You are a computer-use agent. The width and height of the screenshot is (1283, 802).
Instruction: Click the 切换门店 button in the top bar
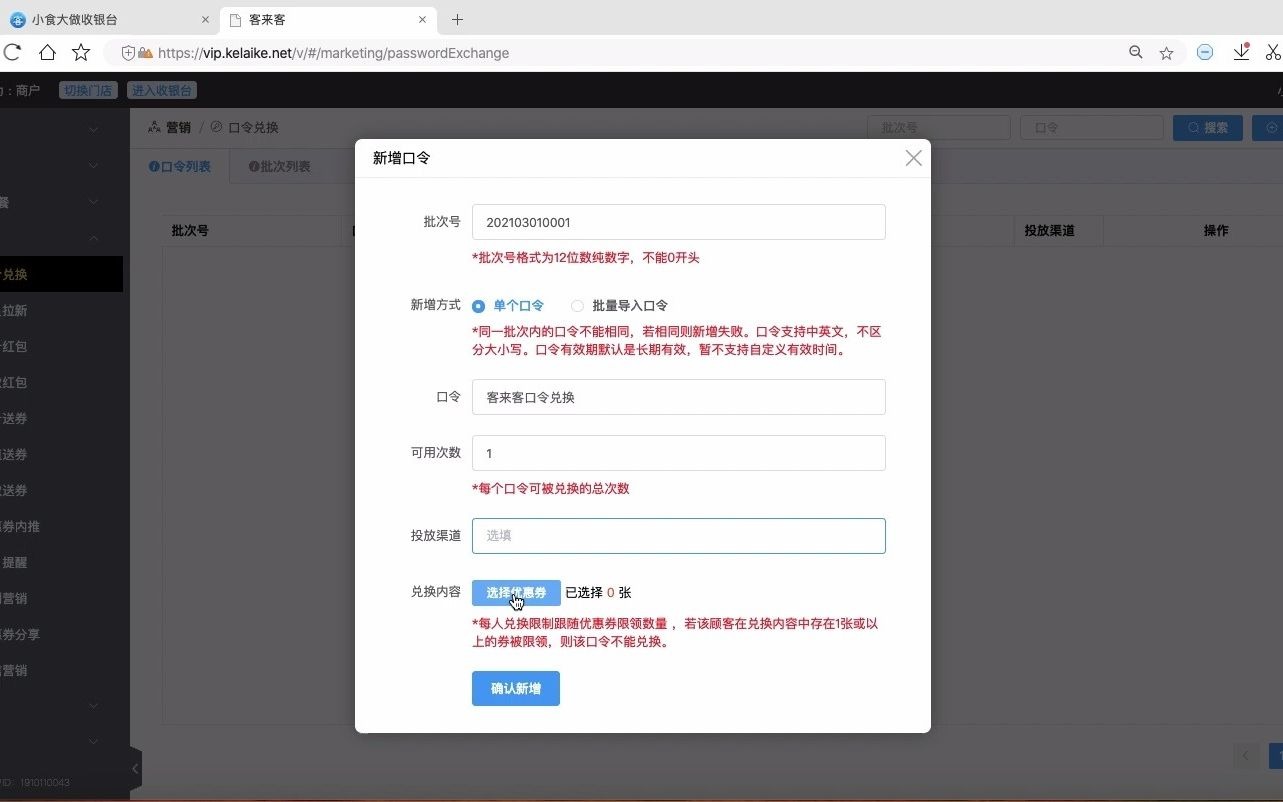click(x=88, y=90)
